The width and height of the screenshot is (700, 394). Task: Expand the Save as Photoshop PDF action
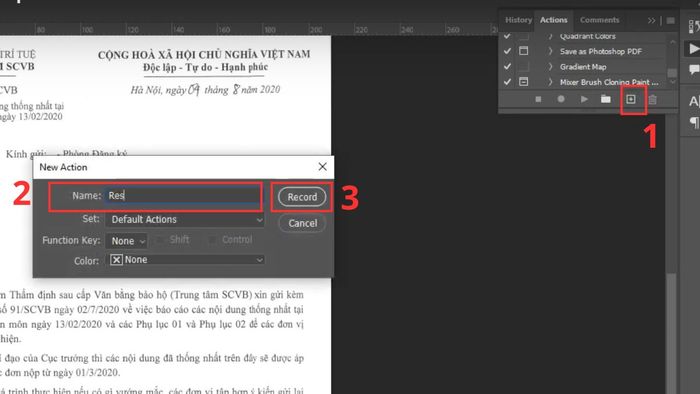click(x=550, y=51)
